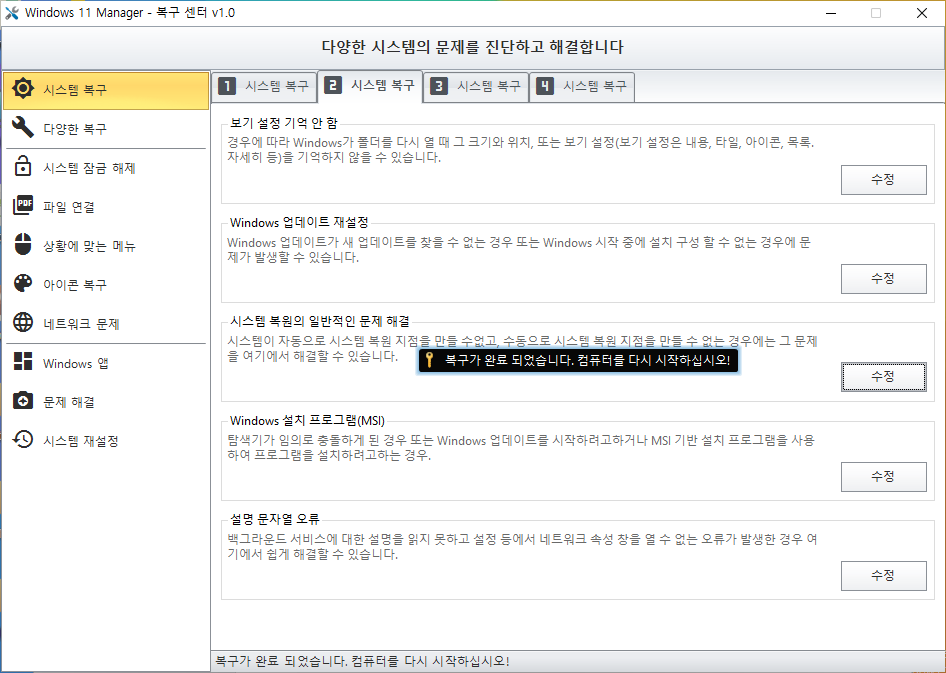Click 수정 for 보기 설정 기억 안 함

click(883, 180)
